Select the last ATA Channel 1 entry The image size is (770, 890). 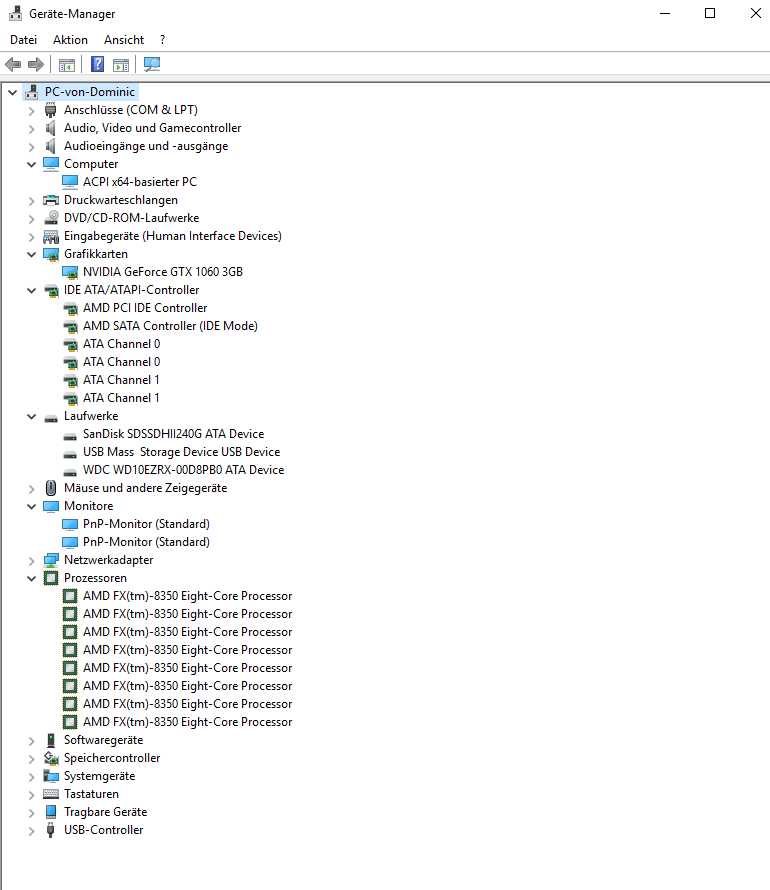click(x=121, y=398)
